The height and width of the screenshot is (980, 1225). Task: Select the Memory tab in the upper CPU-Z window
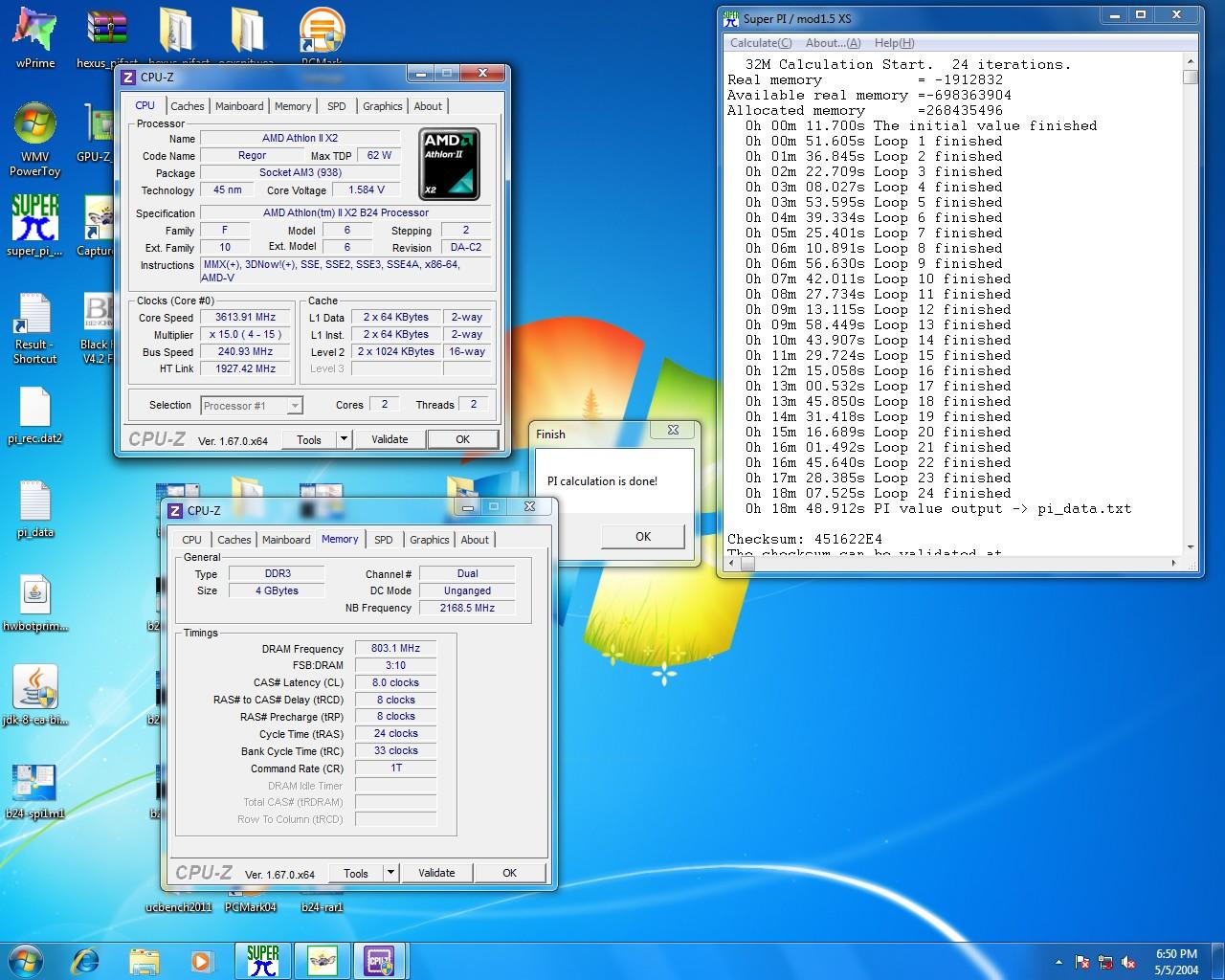pos(293,106)
